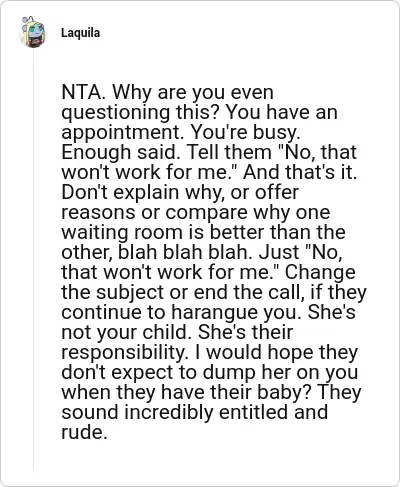Click the line 'sound incredibly entitled and'
The height and width of the screenshot is (487, 400).
(x=194, y=412)
